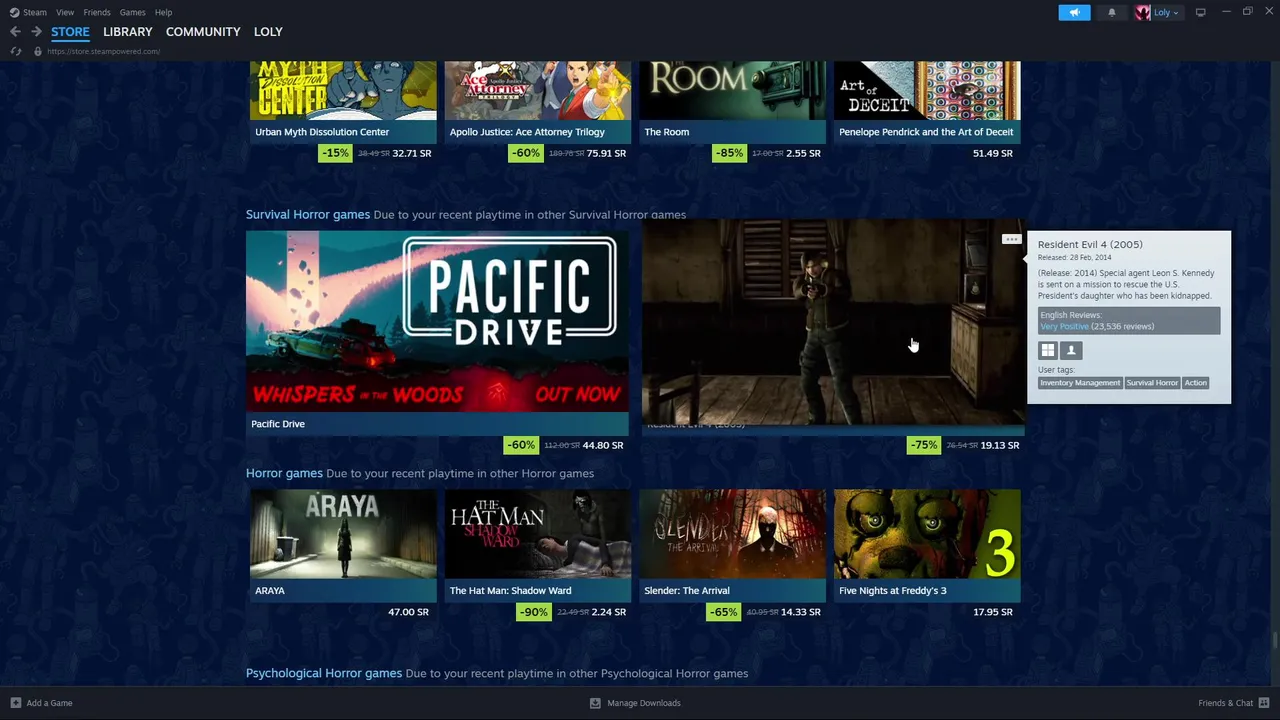Open the Steam menu
This screenshot has height=720, width=1280.
point(35,12)
